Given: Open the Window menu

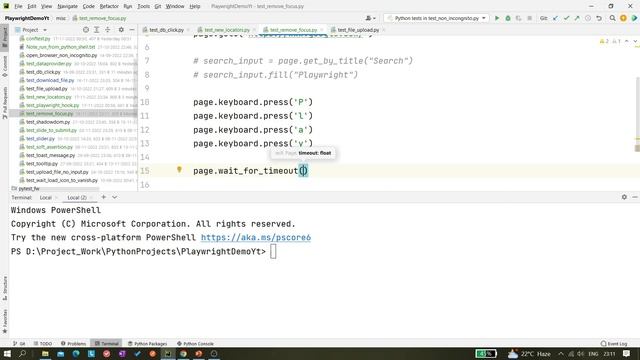Looking at the screenshot, I should point(175,6).
